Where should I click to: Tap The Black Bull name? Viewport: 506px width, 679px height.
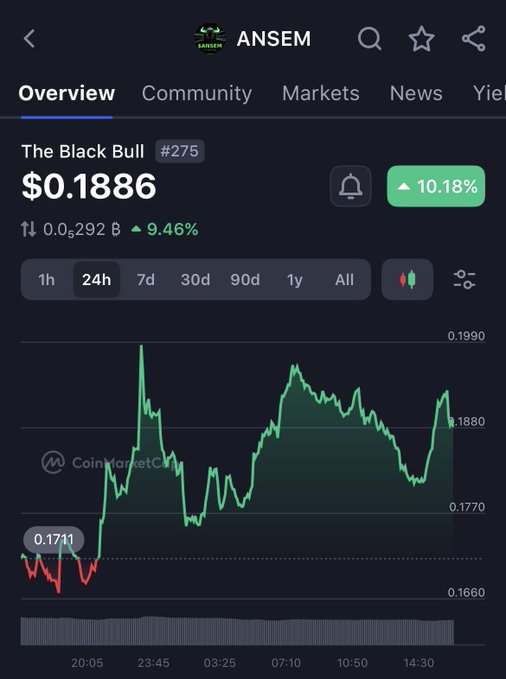83,151
